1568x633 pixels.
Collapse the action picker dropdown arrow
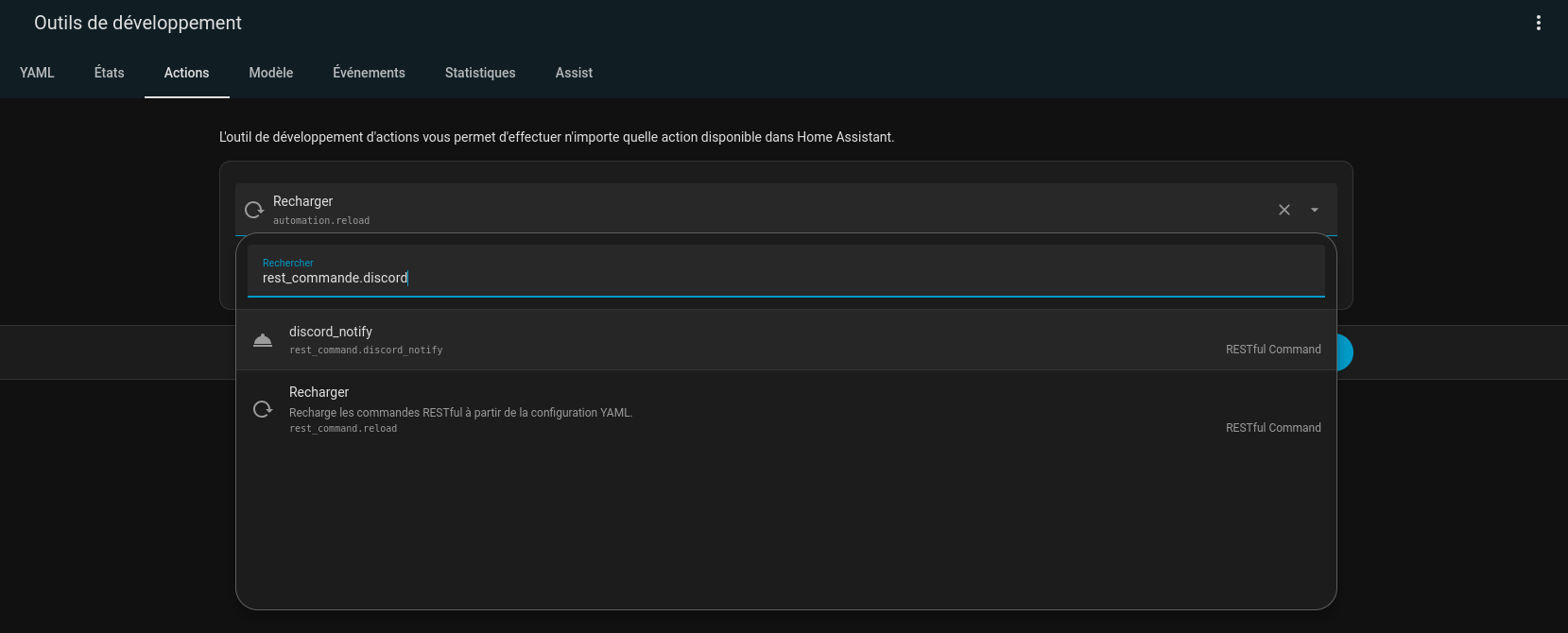tap(1315, 210)
